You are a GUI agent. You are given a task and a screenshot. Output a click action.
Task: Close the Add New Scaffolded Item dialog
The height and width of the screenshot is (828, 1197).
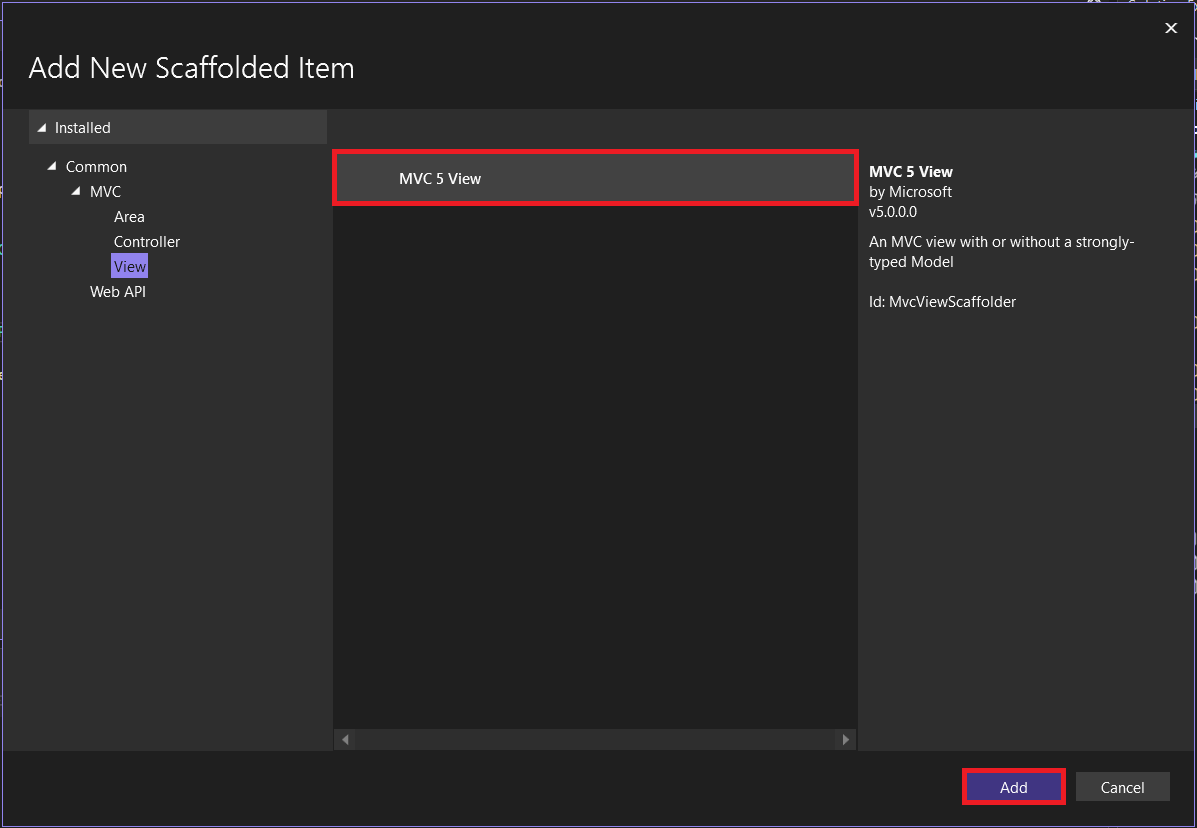1171,28
